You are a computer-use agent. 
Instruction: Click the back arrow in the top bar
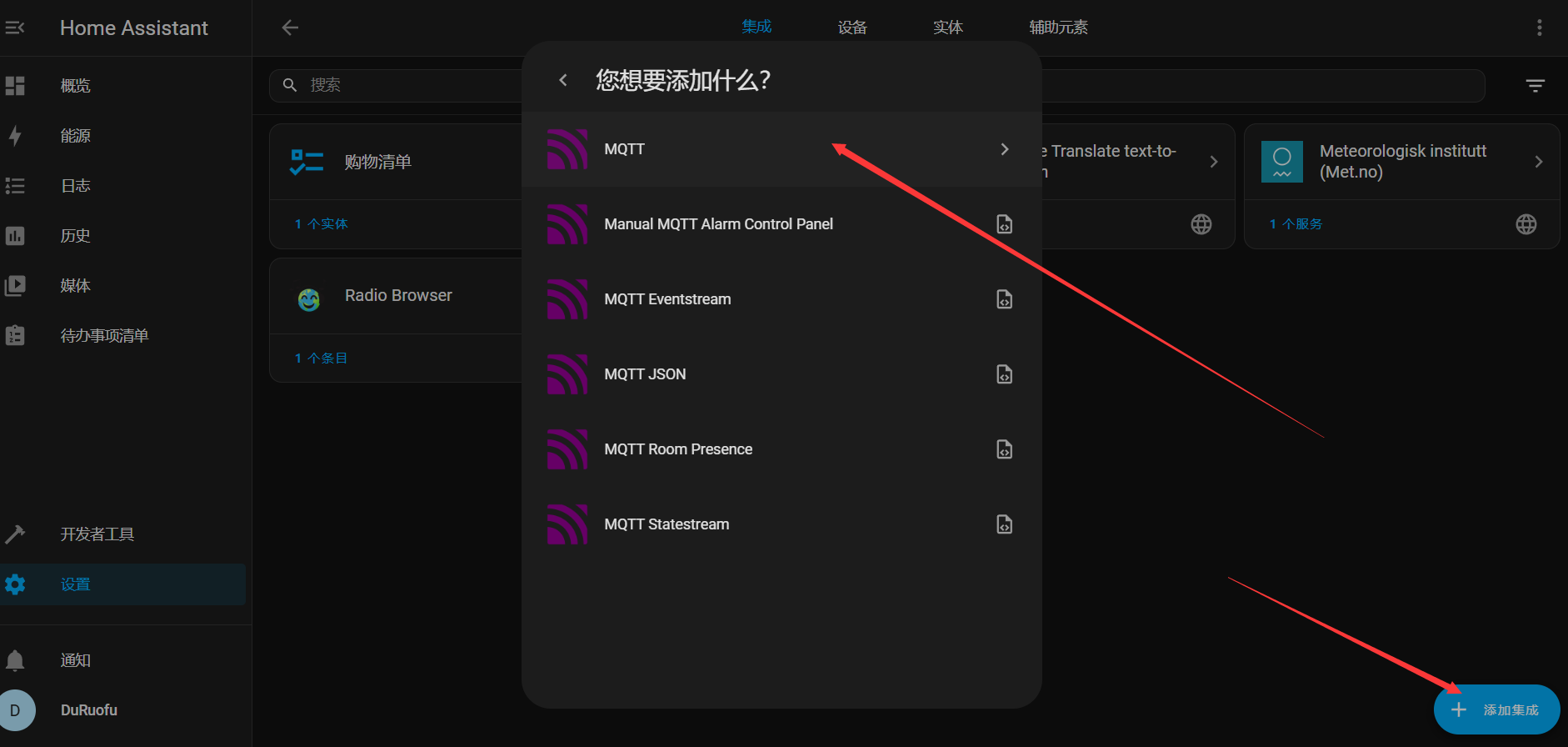(x=290, y=28)
